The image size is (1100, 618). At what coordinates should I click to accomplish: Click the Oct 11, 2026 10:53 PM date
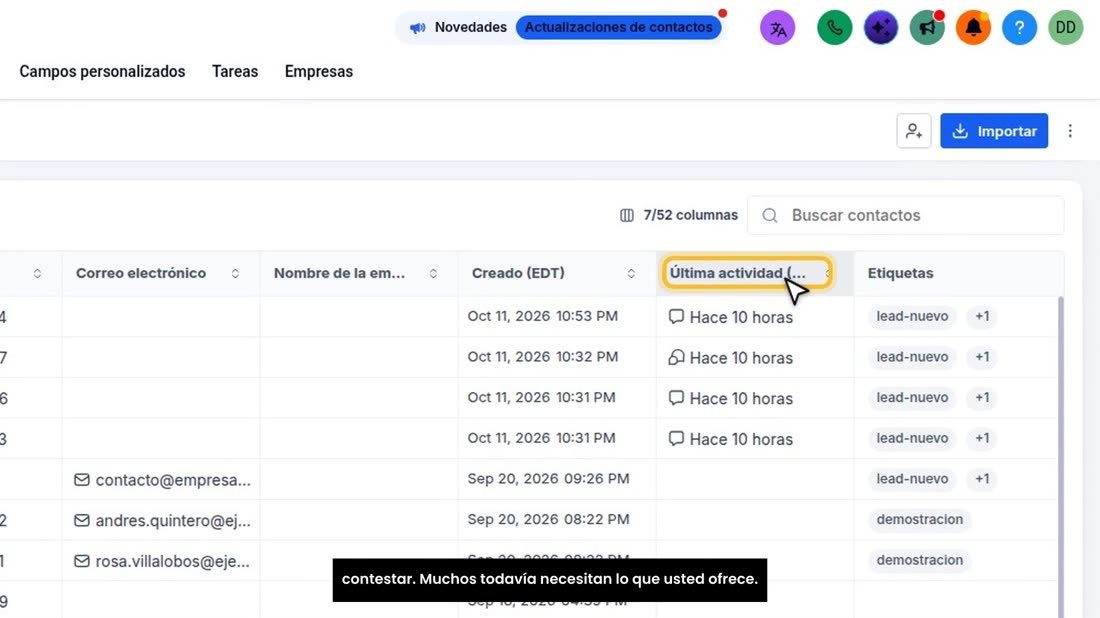tap(542, 316)
